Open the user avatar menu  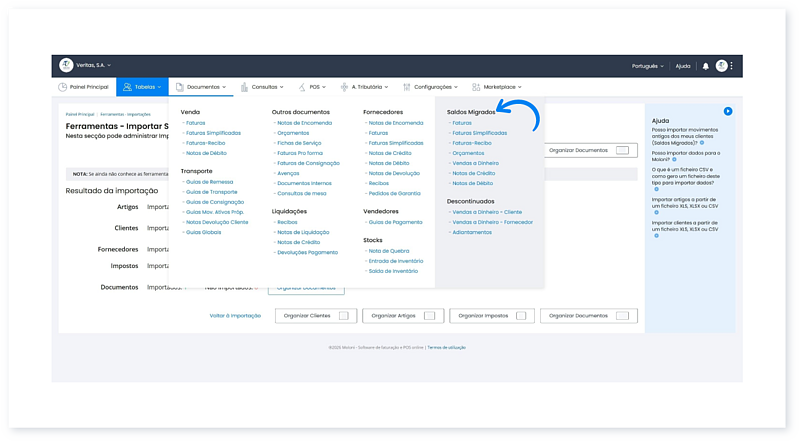[x=722, y=66]
